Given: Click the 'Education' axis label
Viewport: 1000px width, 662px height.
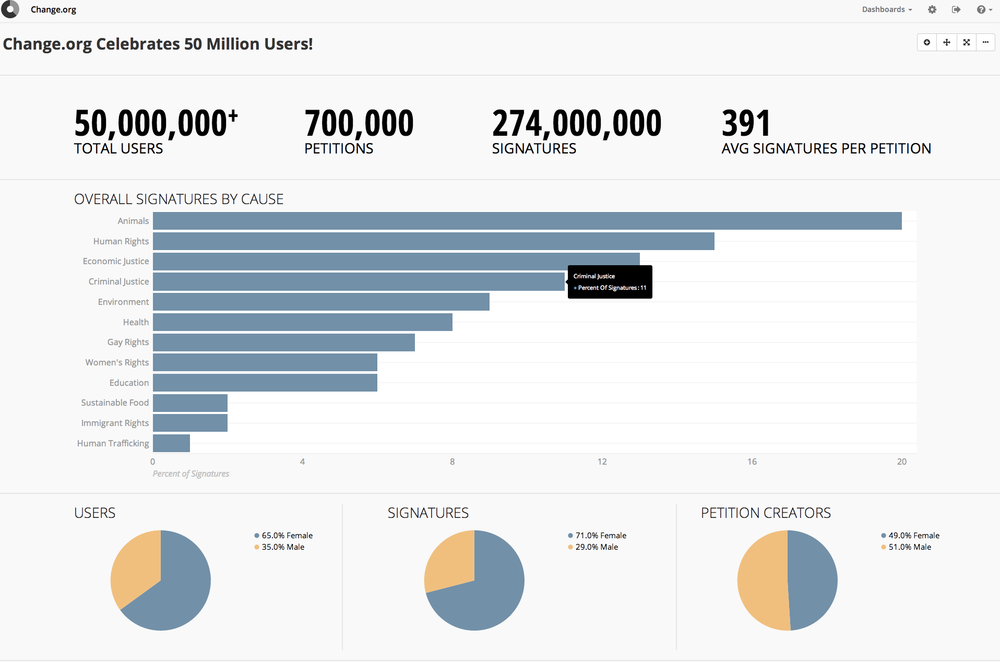Looking at the screenshot, I should click(129, 383).
